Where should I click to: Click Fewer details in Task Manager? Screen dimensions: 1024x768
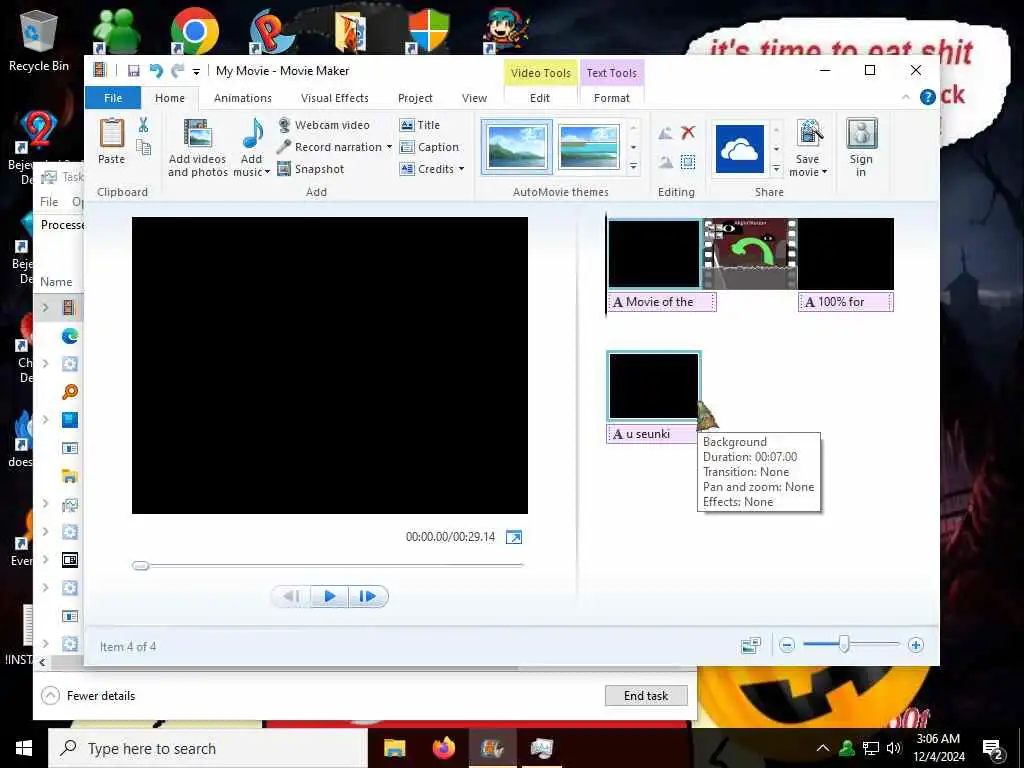coord(88,696)
